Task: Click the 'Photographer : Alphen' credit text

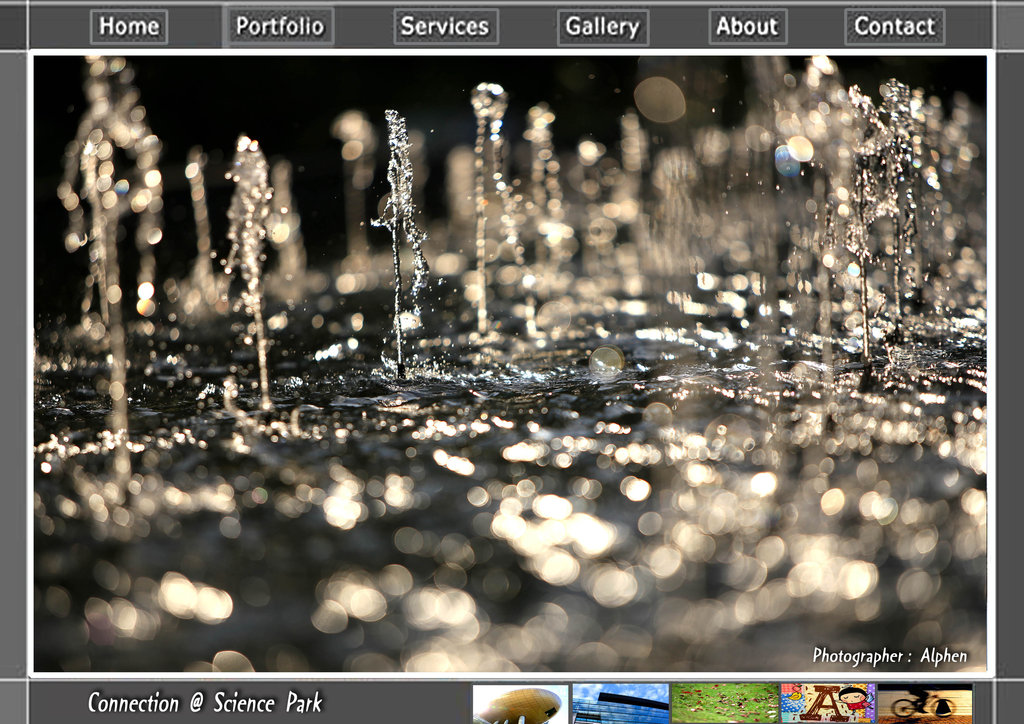Action: [889, 655]
